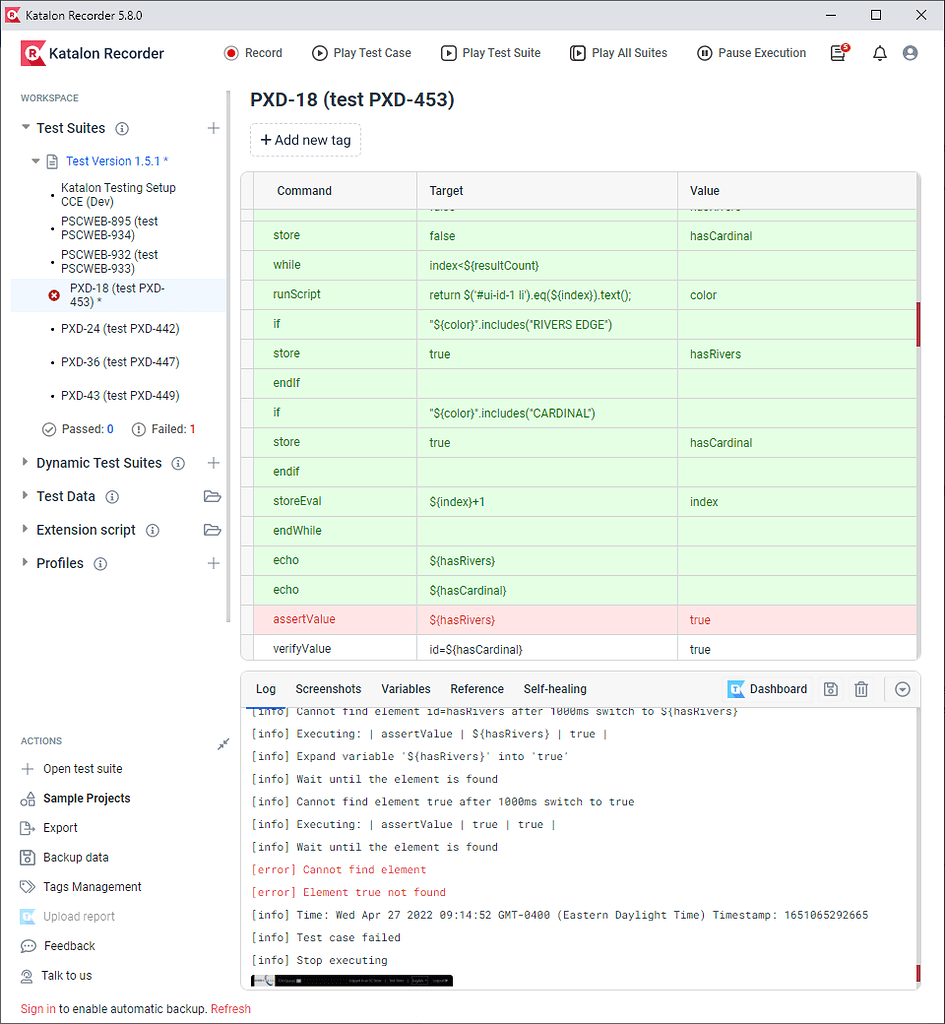The image size is (945, 1024).
Task: Open notifications bell icon
Action: click(880, 53)
